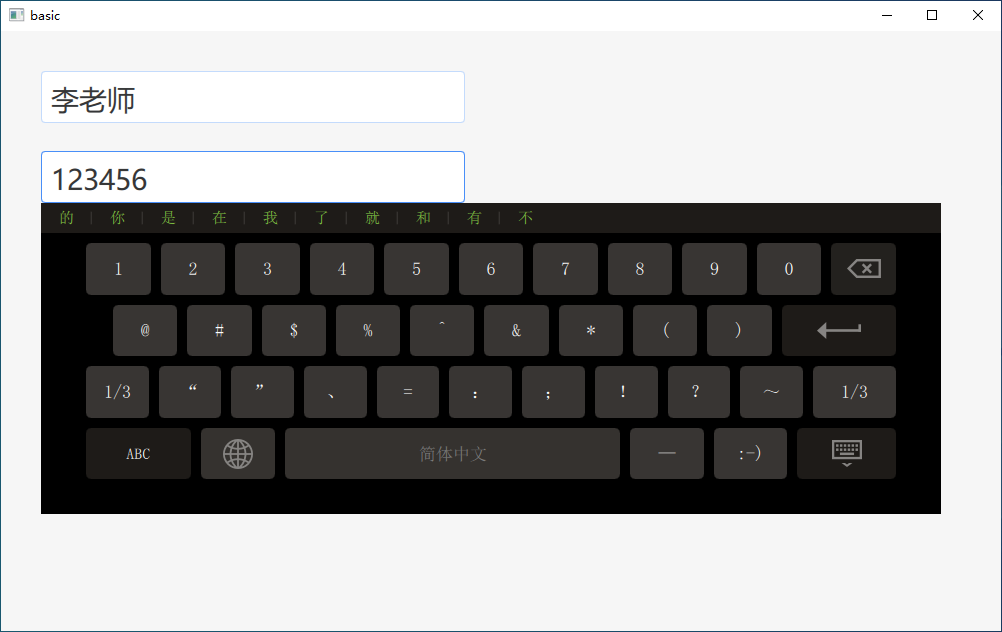Switch keyboard to ABC letters mode
This screenshot has width=1002, height=632.
tap(138, 454)
